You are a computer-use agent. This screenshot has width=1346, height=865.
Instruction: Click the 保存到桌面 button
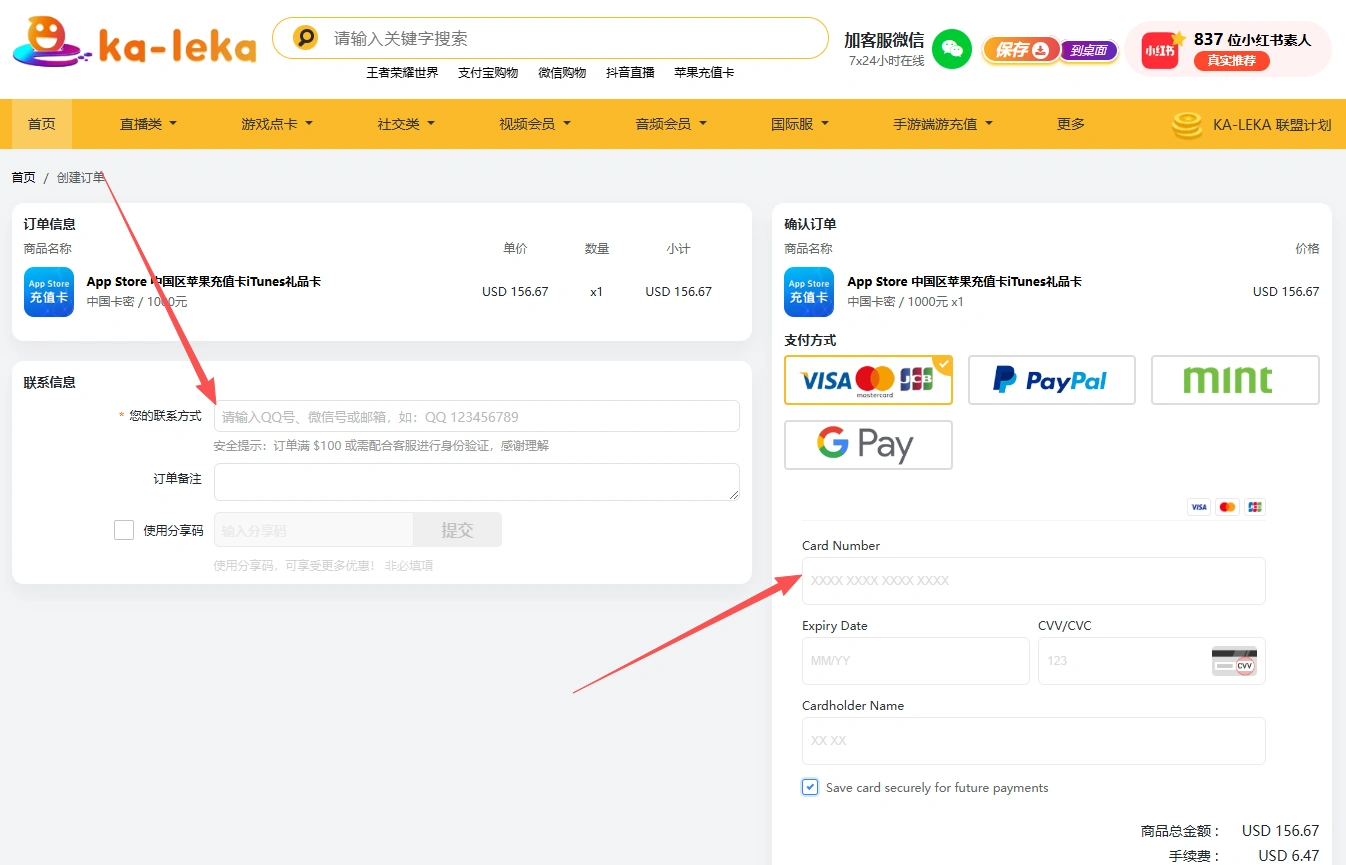[x=1049, y=50]
